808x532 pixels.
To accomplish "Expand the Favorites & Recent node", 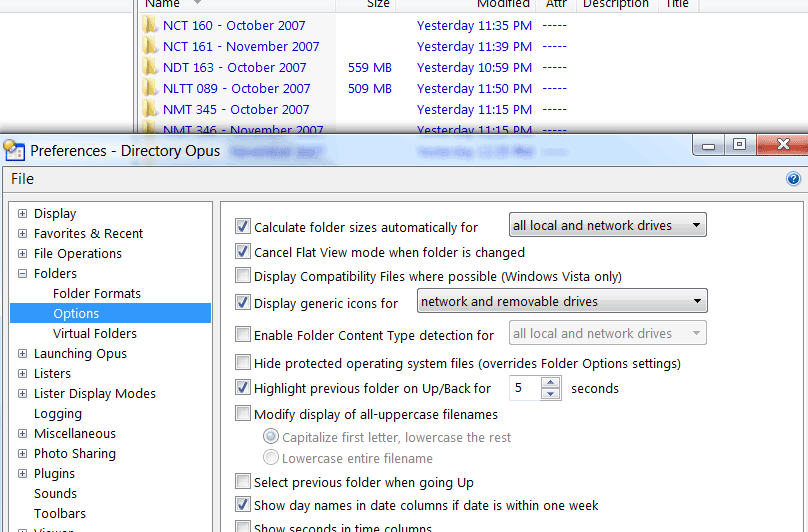I will [x=22, y=234].
